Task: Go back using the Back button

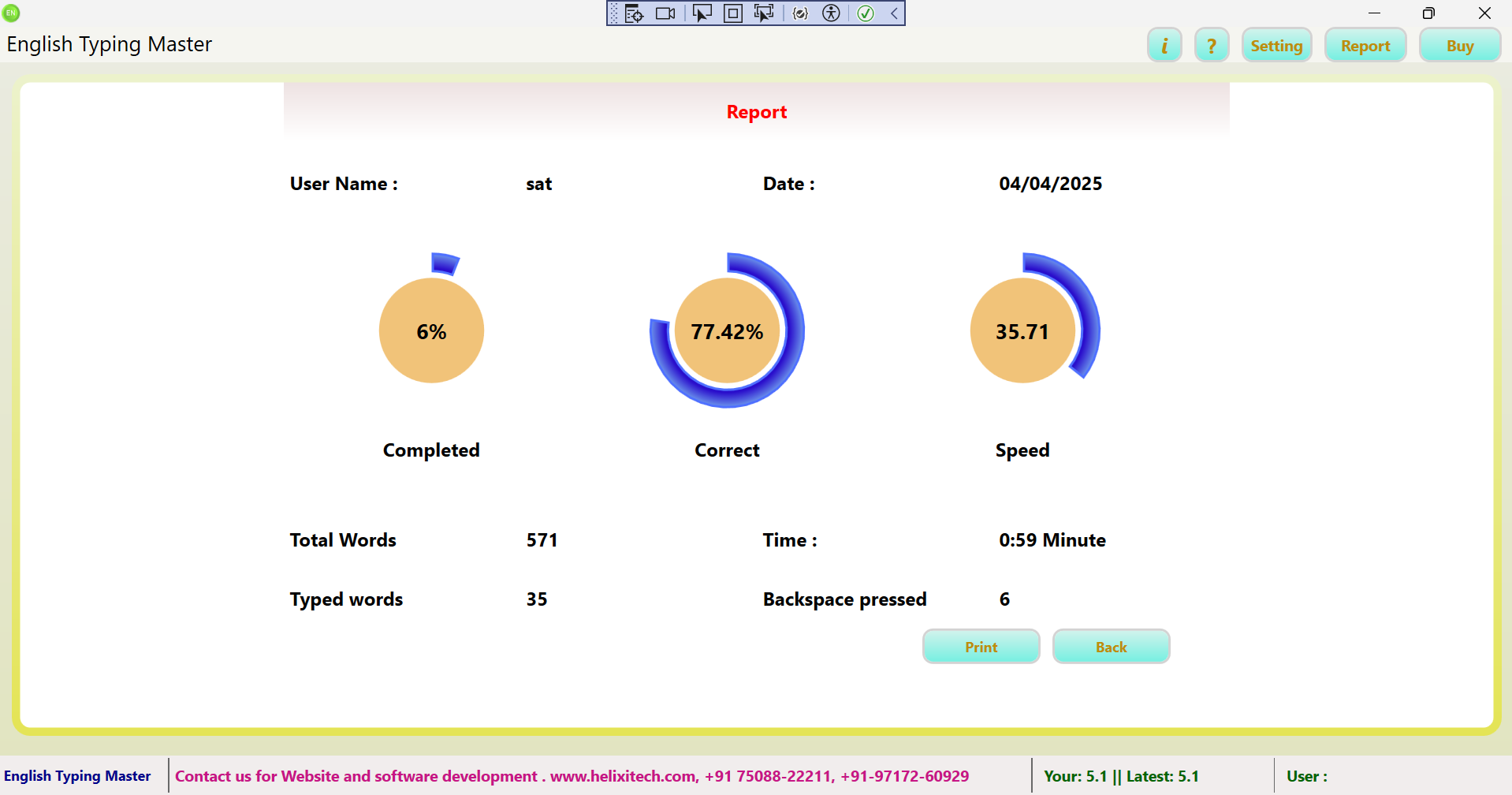Action: [x=1111, y=647]
